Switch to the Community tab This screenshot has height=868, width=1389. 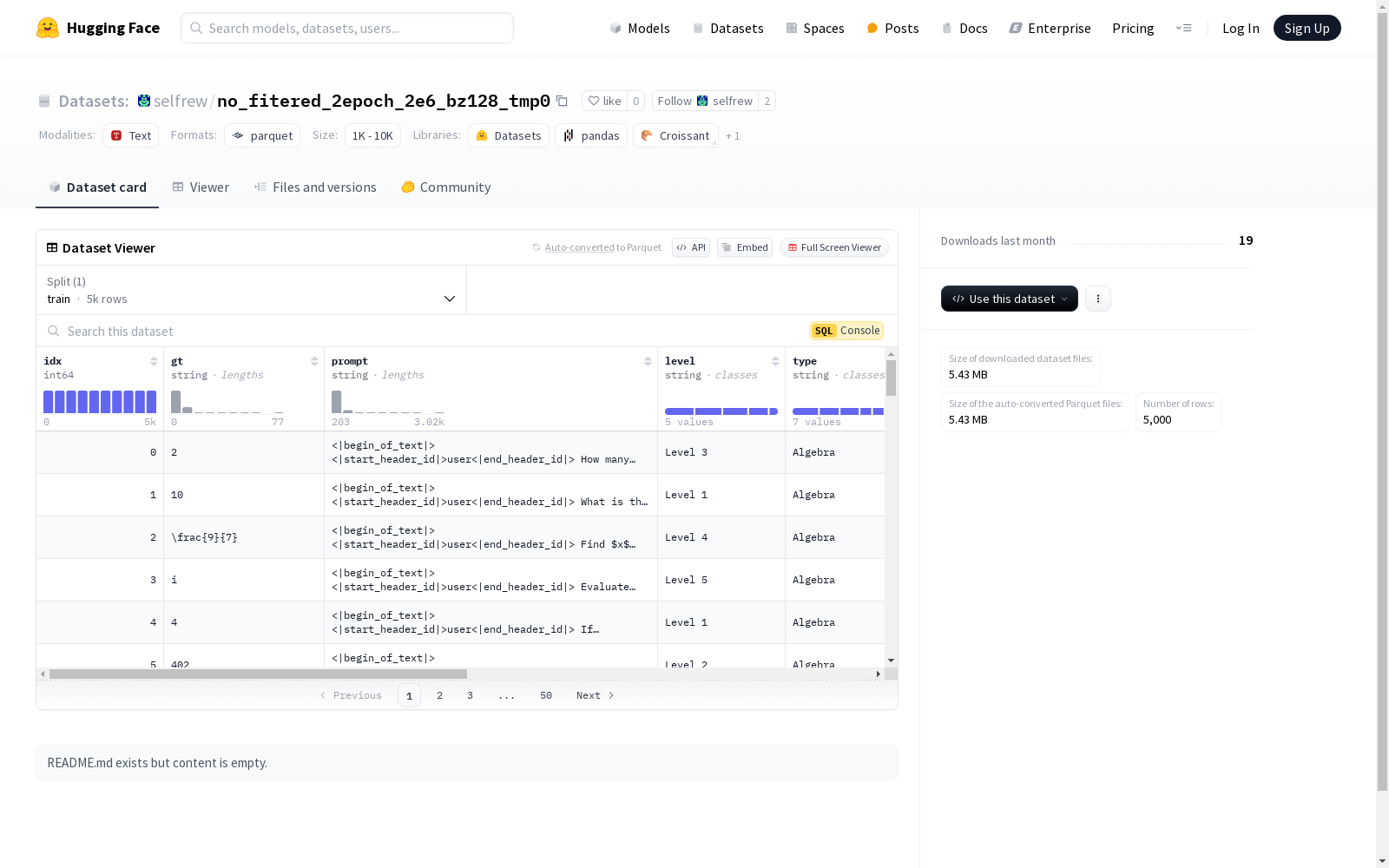tap(446, 187)
